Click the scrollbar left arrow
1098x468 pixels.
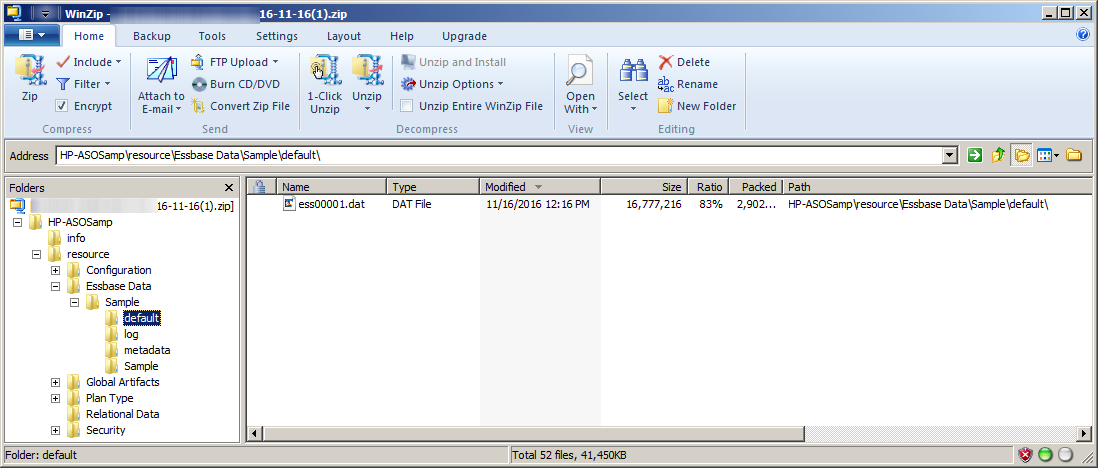pyautogui.click(x=256, y=434)
